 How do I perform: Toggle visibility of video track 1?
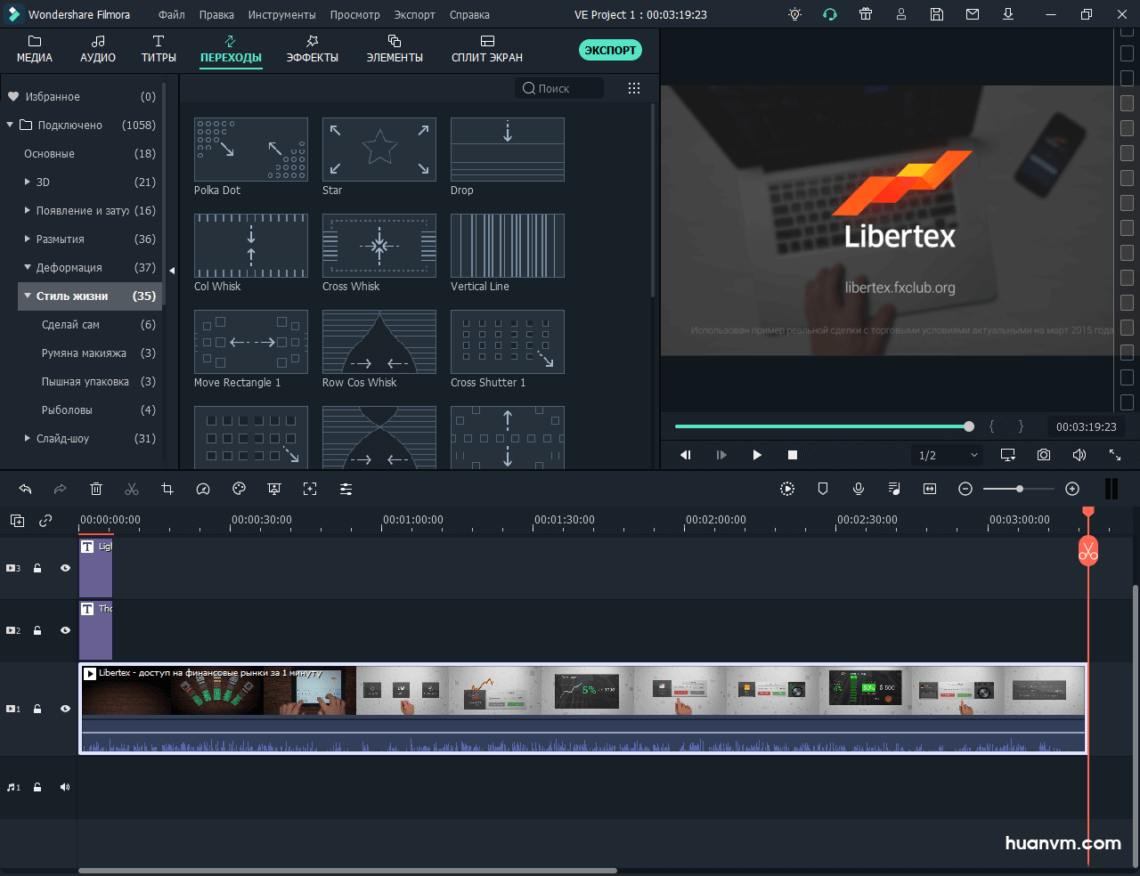[65, 709]
